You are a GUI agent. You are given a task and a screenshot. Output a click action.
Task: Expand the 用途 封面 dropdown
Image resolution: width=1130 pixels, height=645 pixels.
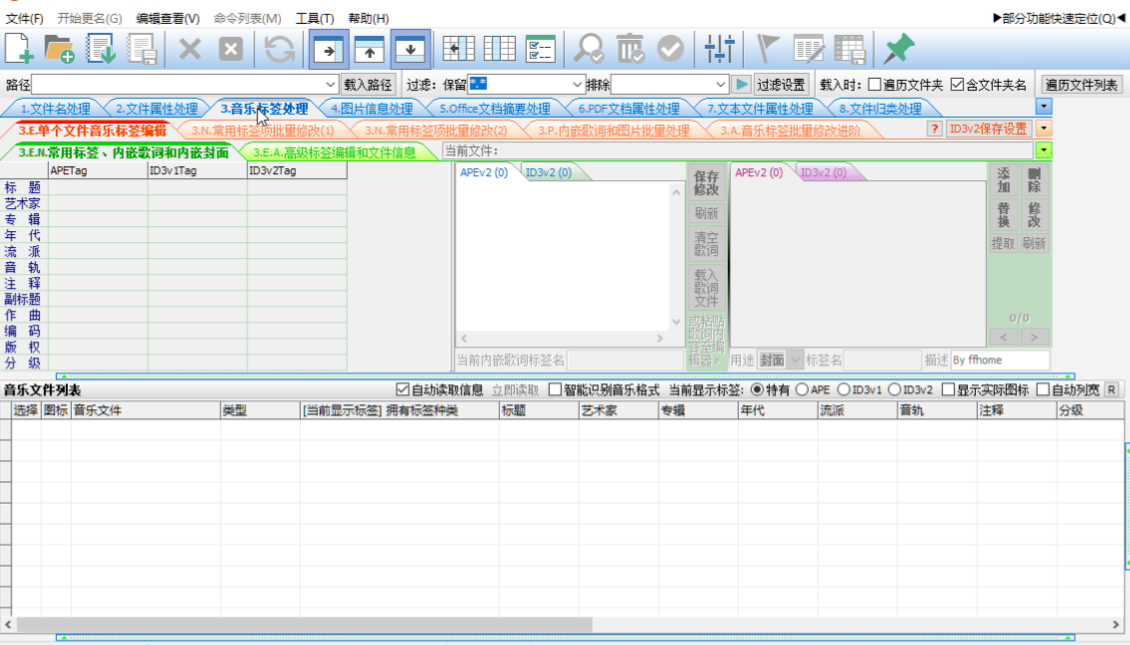[795, 360]
